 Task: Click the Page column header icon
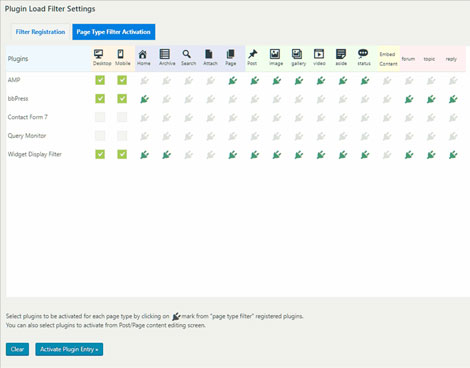(x=231, y=54)
